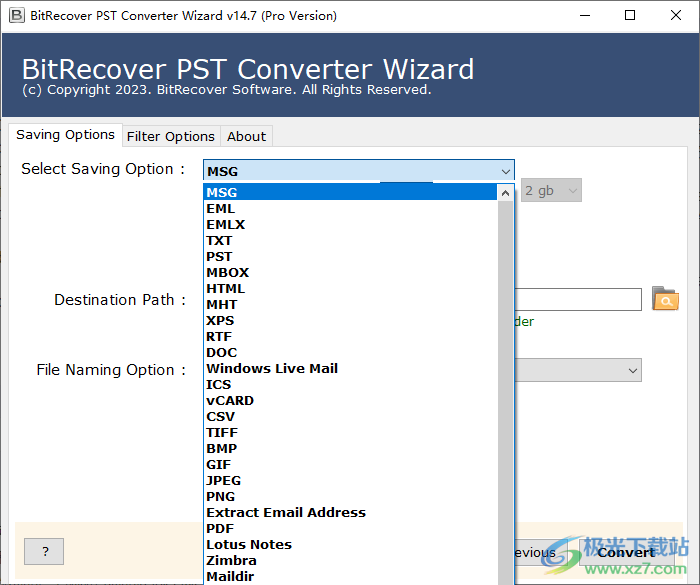Pick ICS calendar format
This screenshot has width=700, height=585.
point(351,384)
